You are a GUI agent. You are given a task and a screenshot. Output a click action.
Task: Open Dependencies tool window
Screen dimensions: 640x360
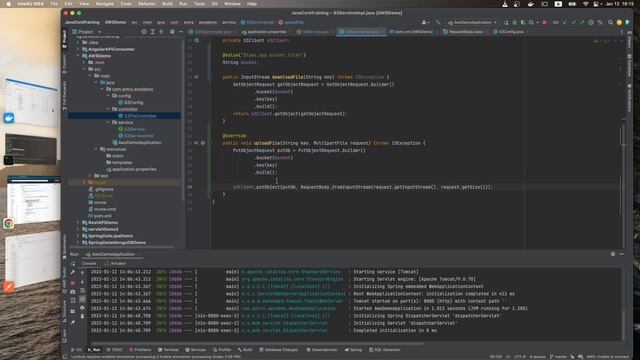tap(322, 350)
